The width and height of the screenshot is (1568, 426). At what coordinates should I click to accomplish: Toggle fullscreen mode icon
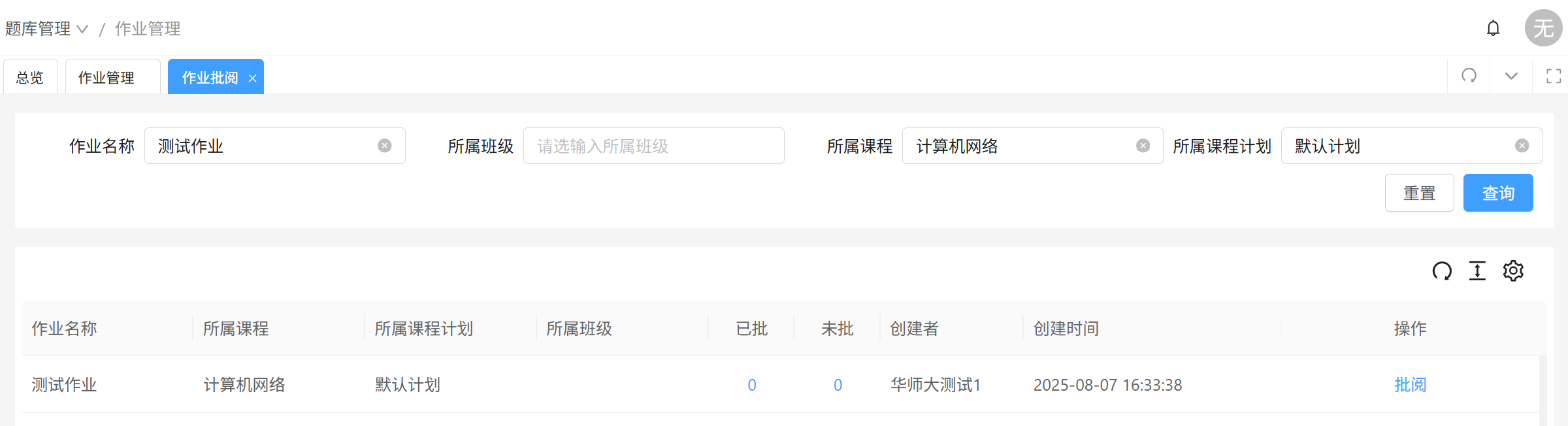1554,76
